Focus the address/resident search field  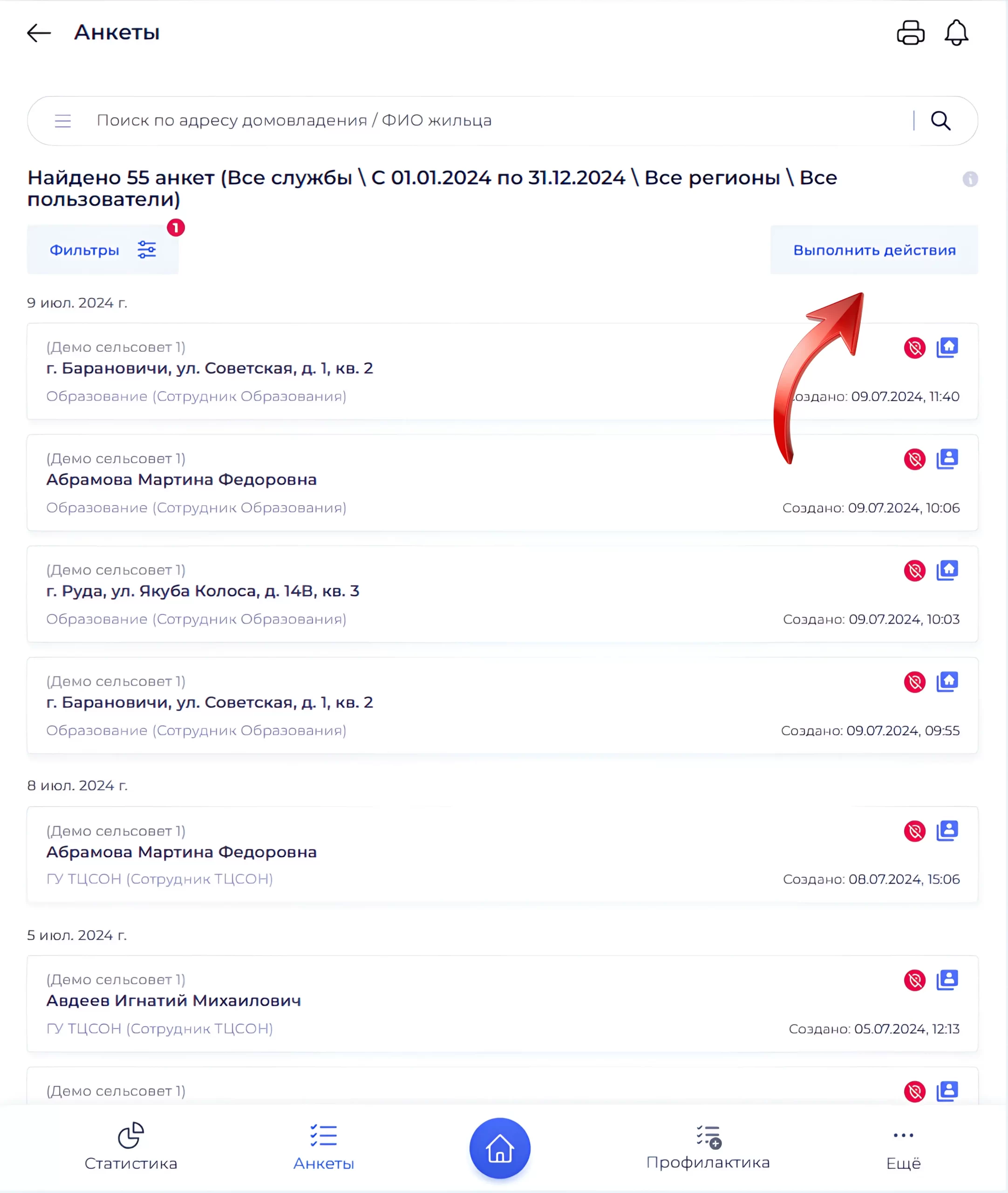click(x=503, y=121)
